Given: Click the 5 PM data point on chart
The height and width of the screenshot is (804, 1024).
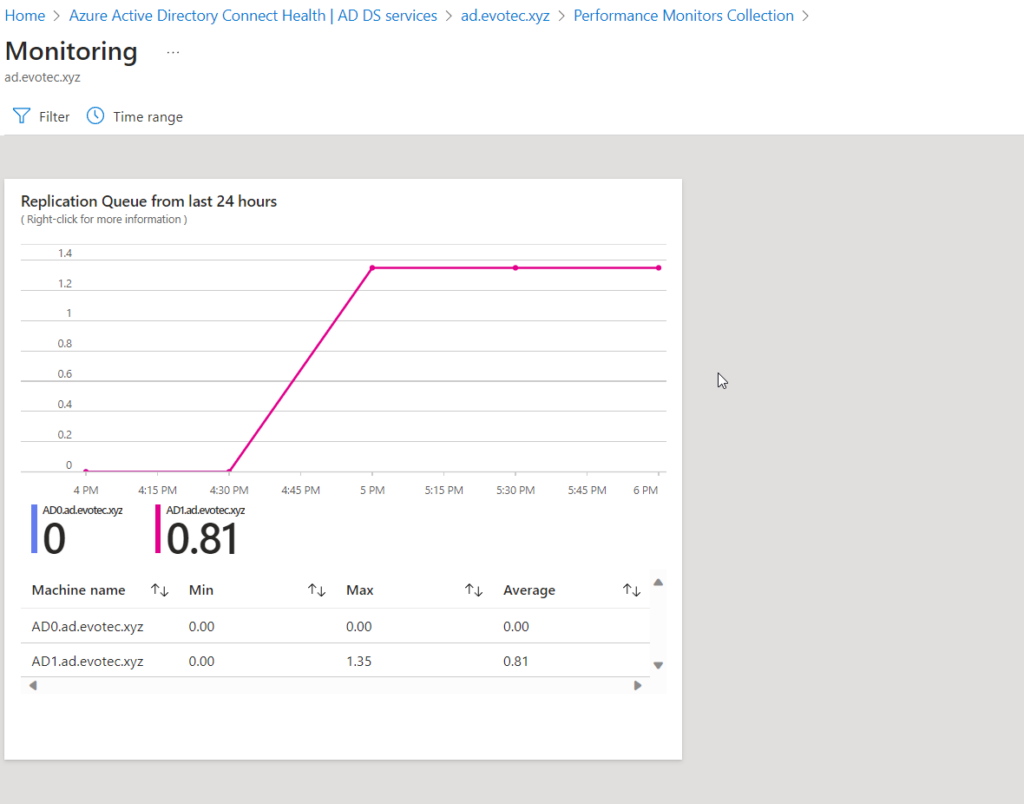Looking at the screenshot, I should click(372, 268).
